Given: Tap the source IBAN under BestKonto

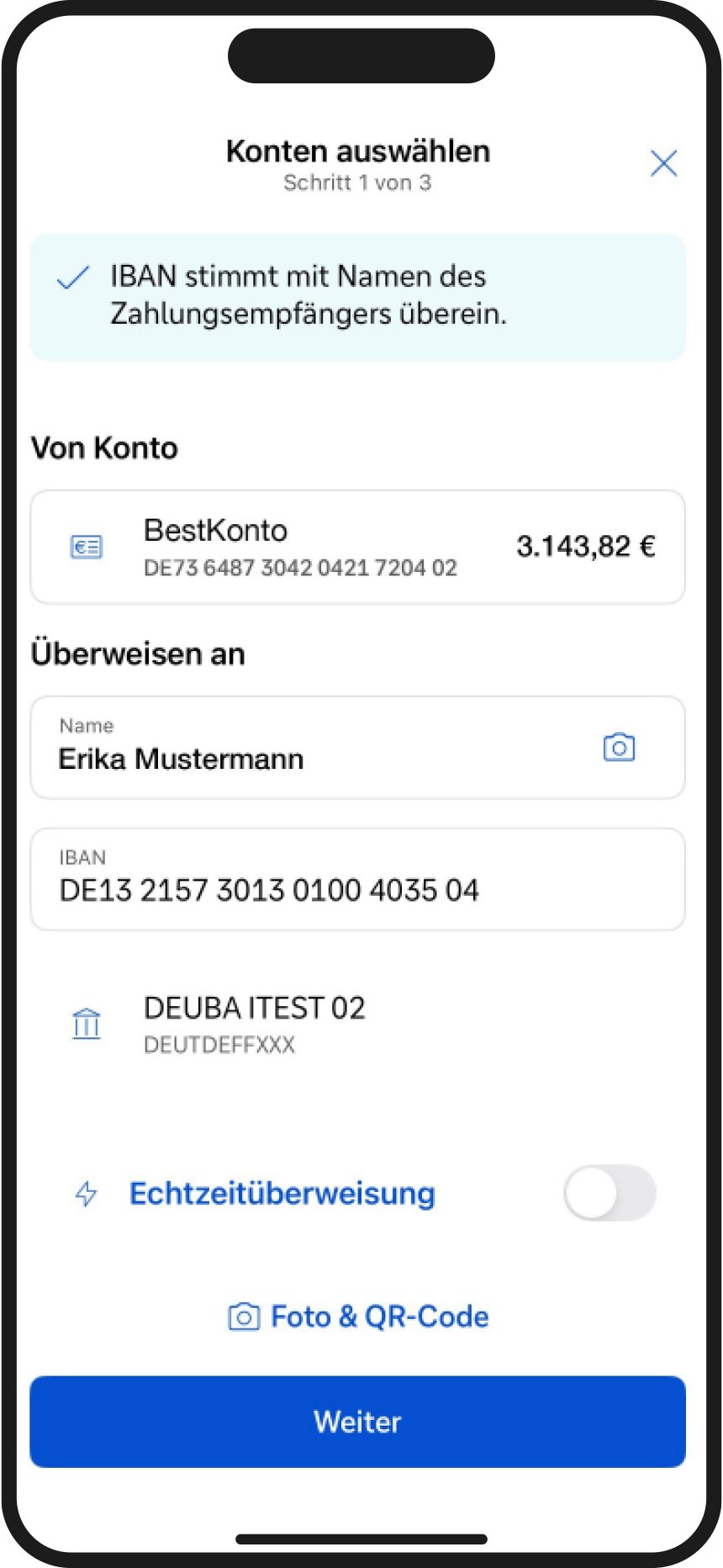Looking at the screenshot, I should click(x=300, y=568).
